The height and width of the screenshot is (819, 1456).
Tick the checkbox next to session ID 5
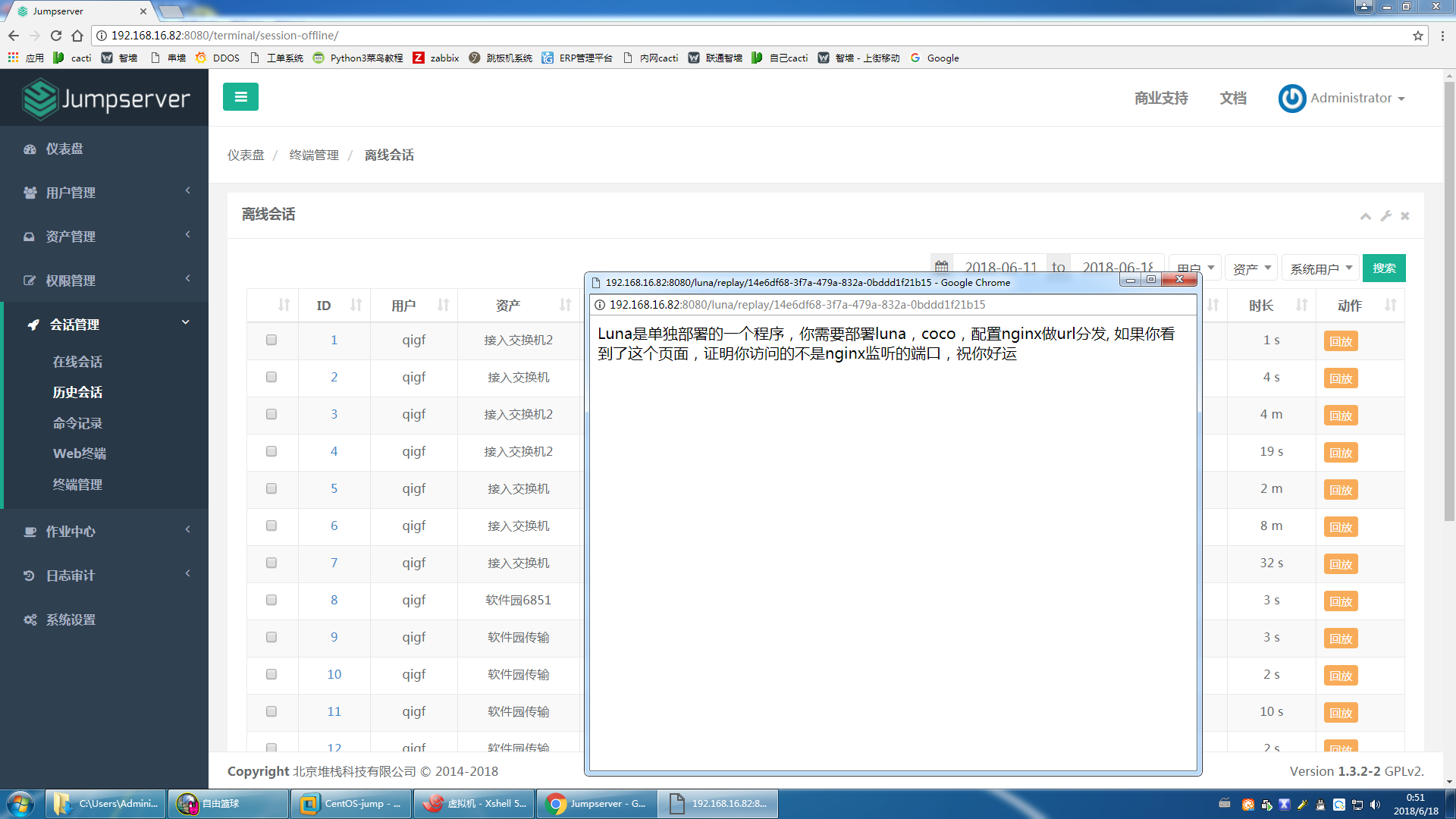click(271, 488)
